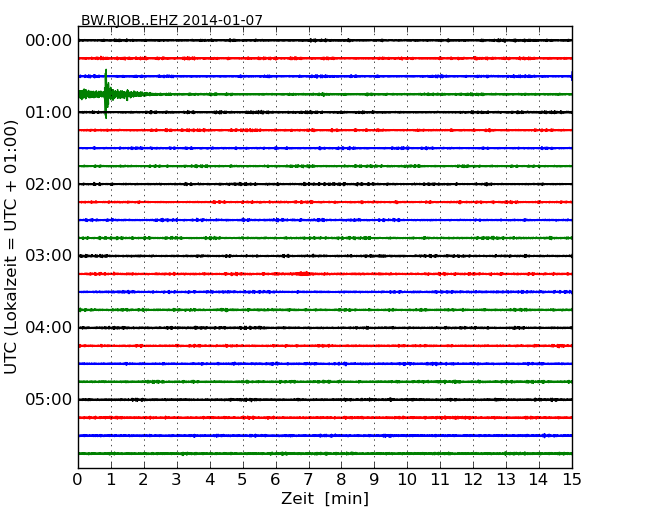Click the bottom green trace of the plot
Screen dimensions: 650x520
pos(325,454)
